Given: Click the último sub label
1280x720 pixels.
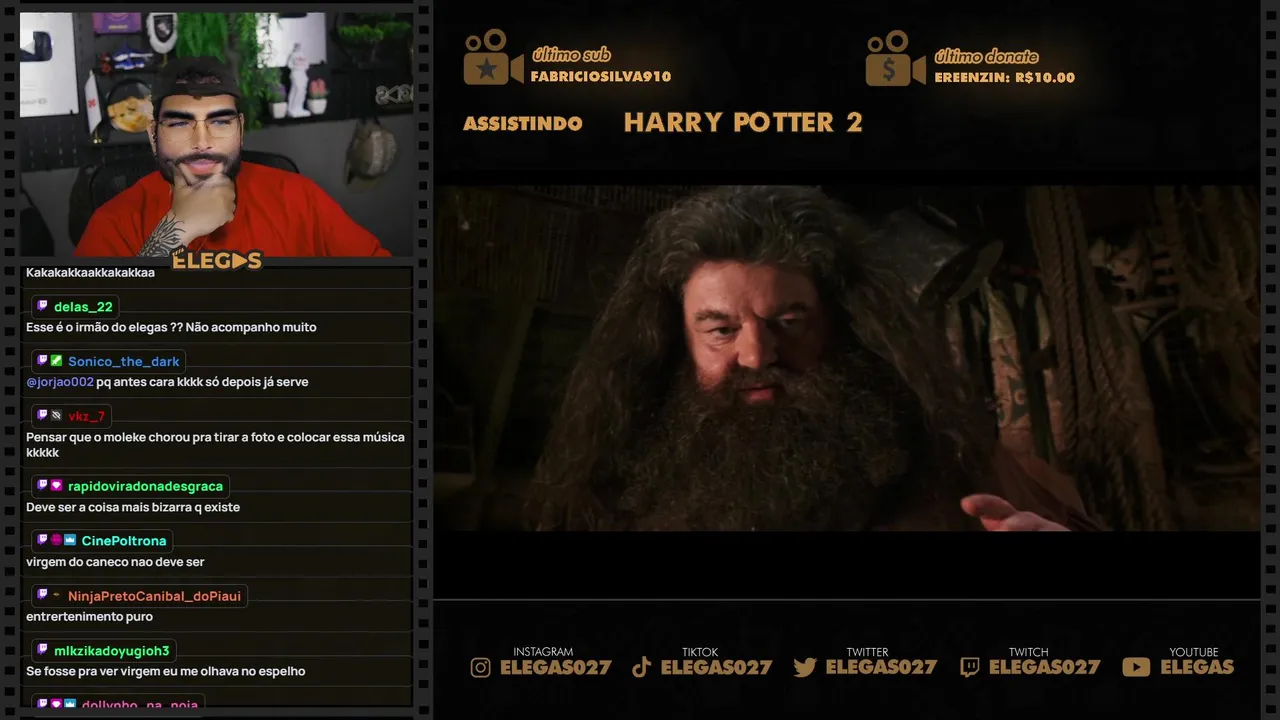Looking at the screenshot, I should click(571, 55).
